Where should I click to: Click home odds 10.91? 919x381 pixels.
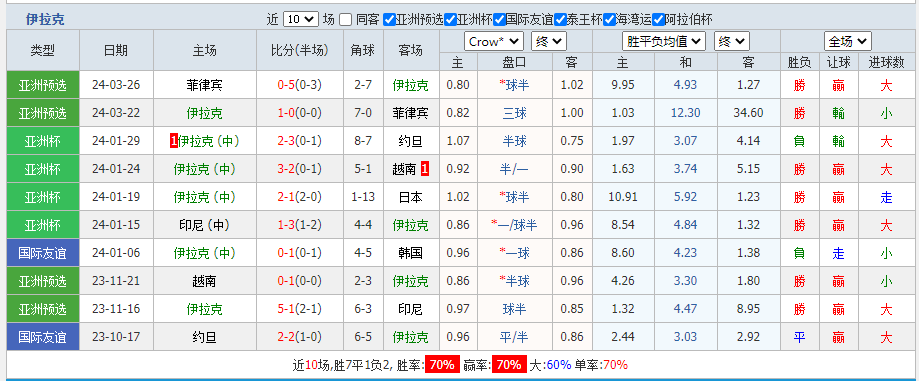click(x=623, y=198)
